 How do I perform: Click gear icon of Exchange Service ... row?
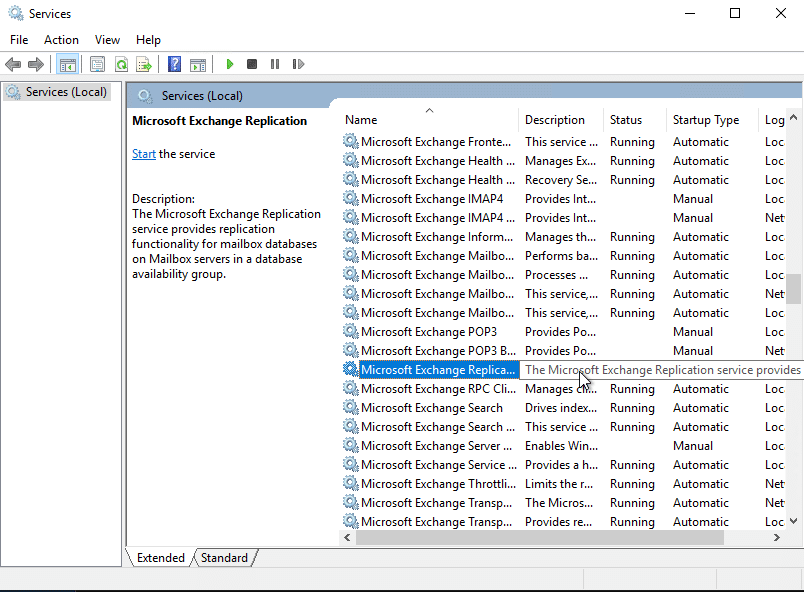pos(351,464)
